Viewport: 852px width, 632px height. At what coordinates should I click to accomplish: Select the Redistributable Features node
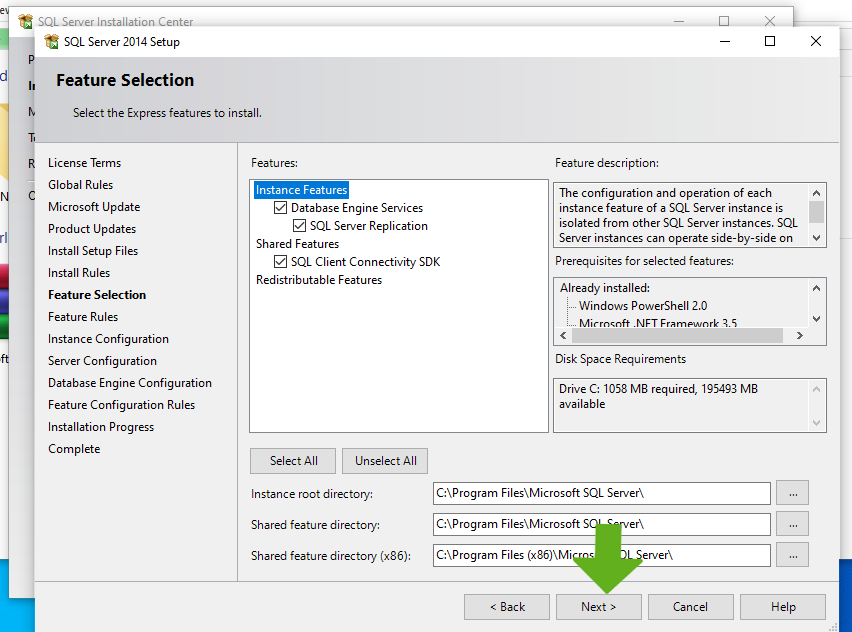(318, 280)
